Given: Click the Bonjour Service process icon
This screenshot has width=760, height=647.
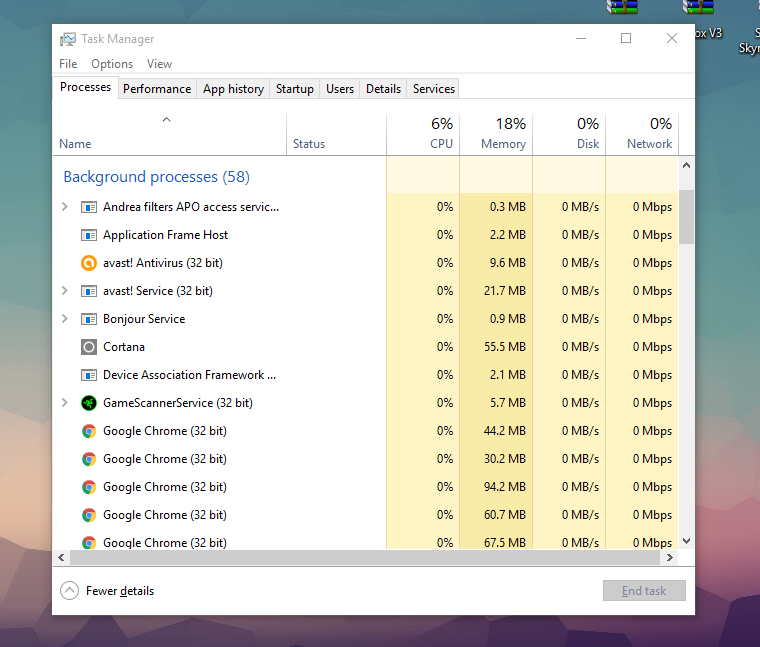Looking at the screenshot, I should click(x=89, y=319).
